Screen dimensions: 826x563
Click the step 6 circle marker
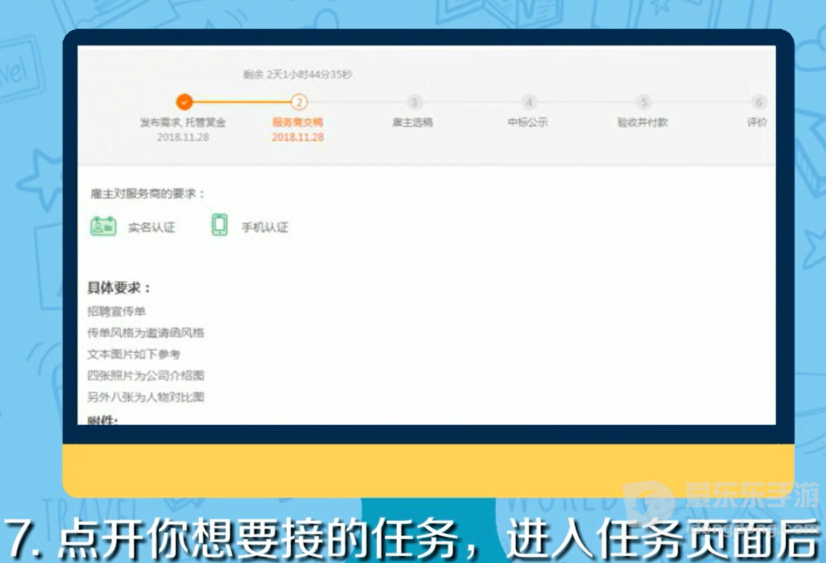pyautogui.click(x=758, y=102)
